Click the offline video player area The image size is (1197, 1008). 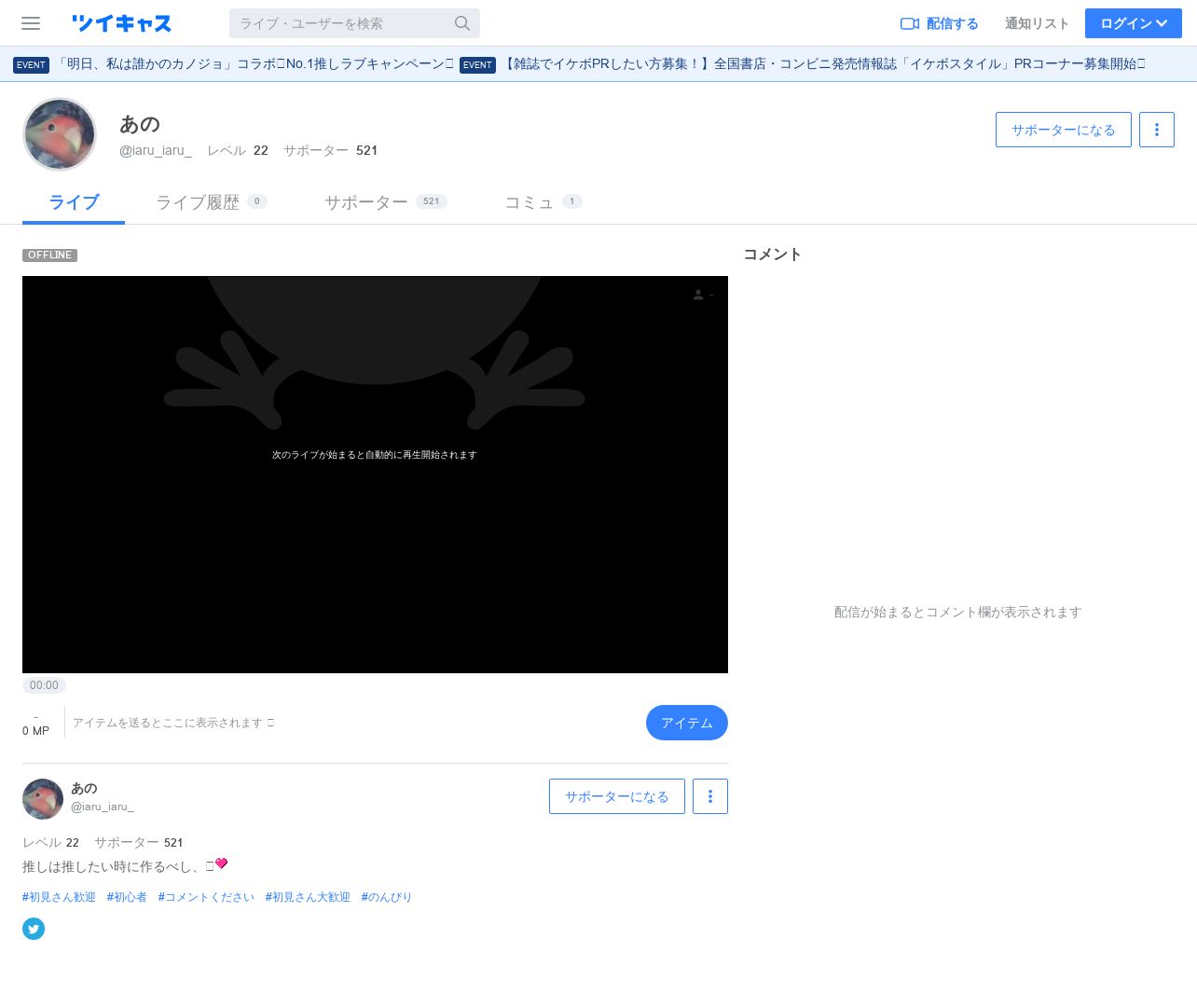(375, 475)
